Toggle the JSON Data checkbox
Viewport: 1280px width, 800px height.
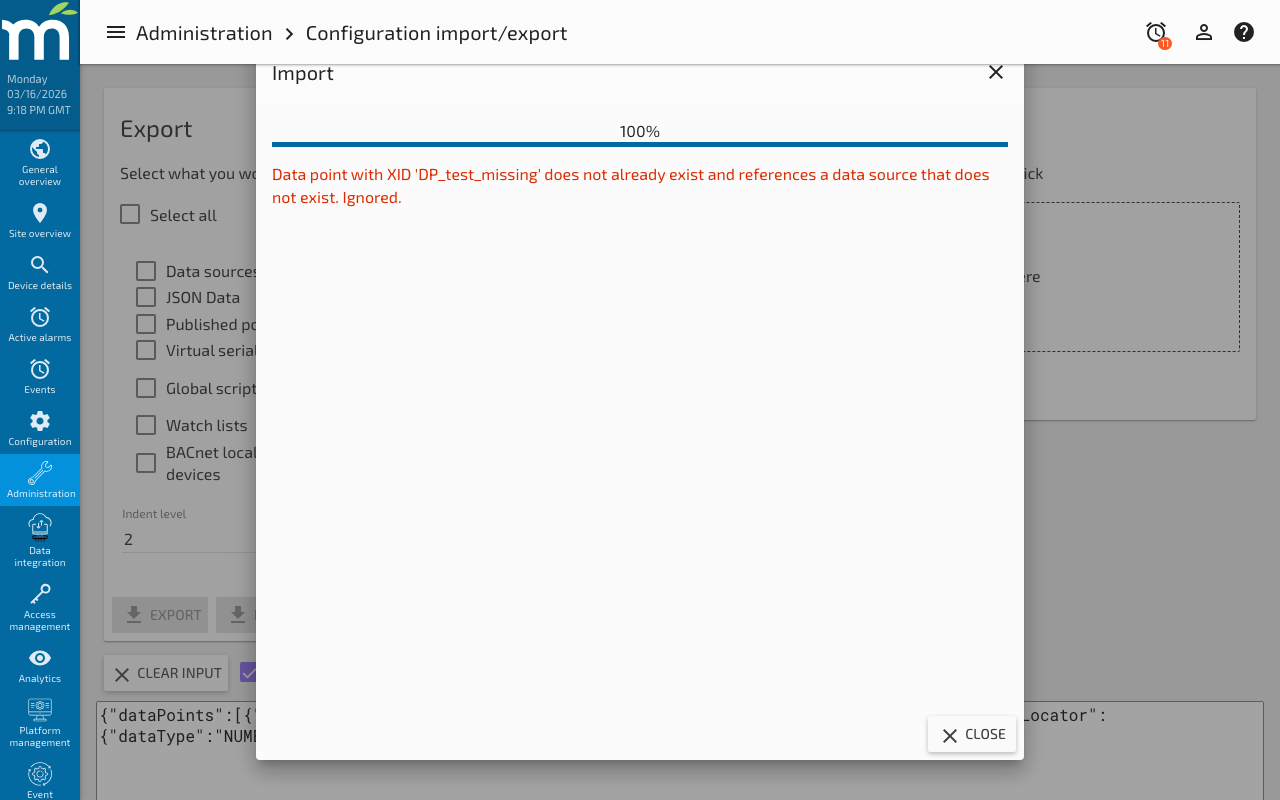(x=145, y=297)
